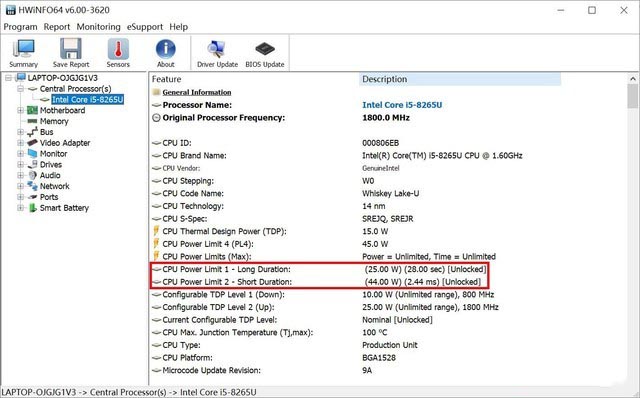Click the icon beside Original Processor Frequency

tap(156, 118)
